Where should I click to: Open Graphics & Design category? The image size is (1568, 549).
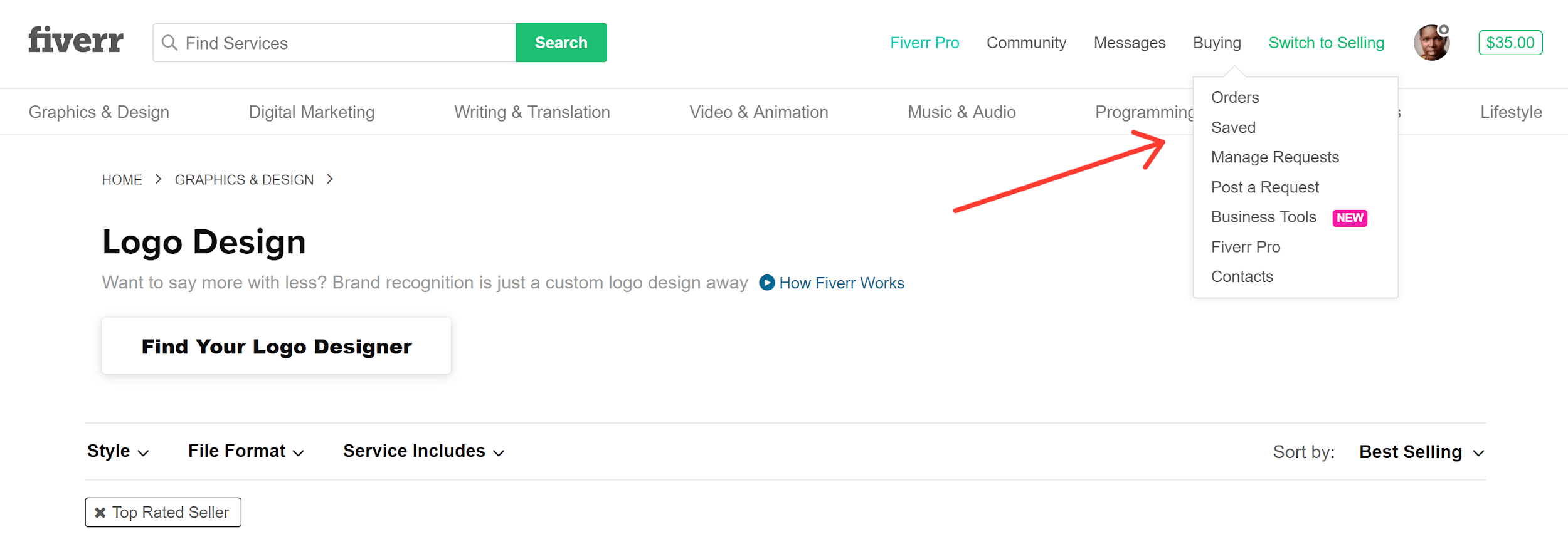pyautogui.click(x=99, y=112)
